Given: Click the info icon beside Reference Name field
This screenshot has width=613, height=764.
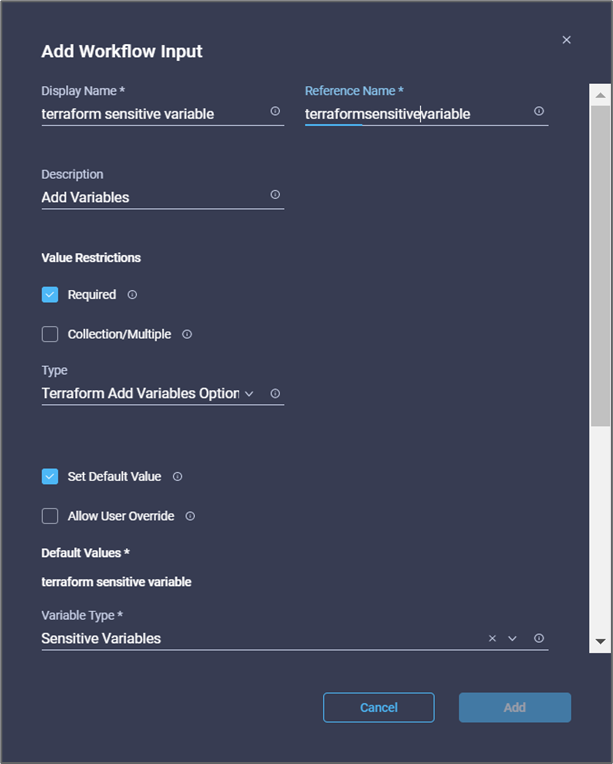Looking at the screenshot, I should click(x=539, y=111).
